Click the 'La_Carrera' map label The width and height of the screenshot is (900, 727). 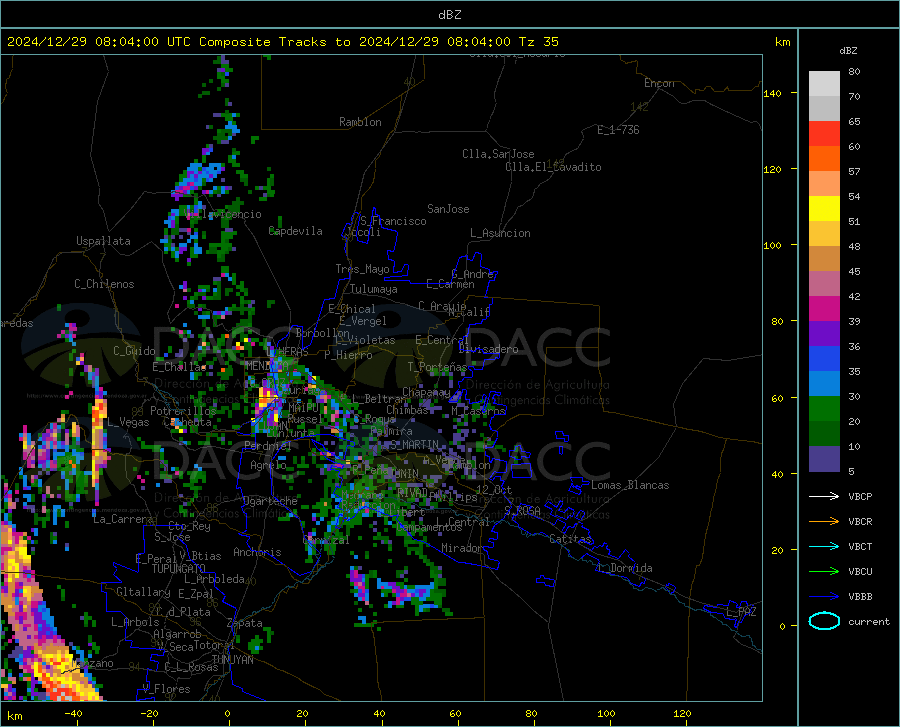point(123,519)
